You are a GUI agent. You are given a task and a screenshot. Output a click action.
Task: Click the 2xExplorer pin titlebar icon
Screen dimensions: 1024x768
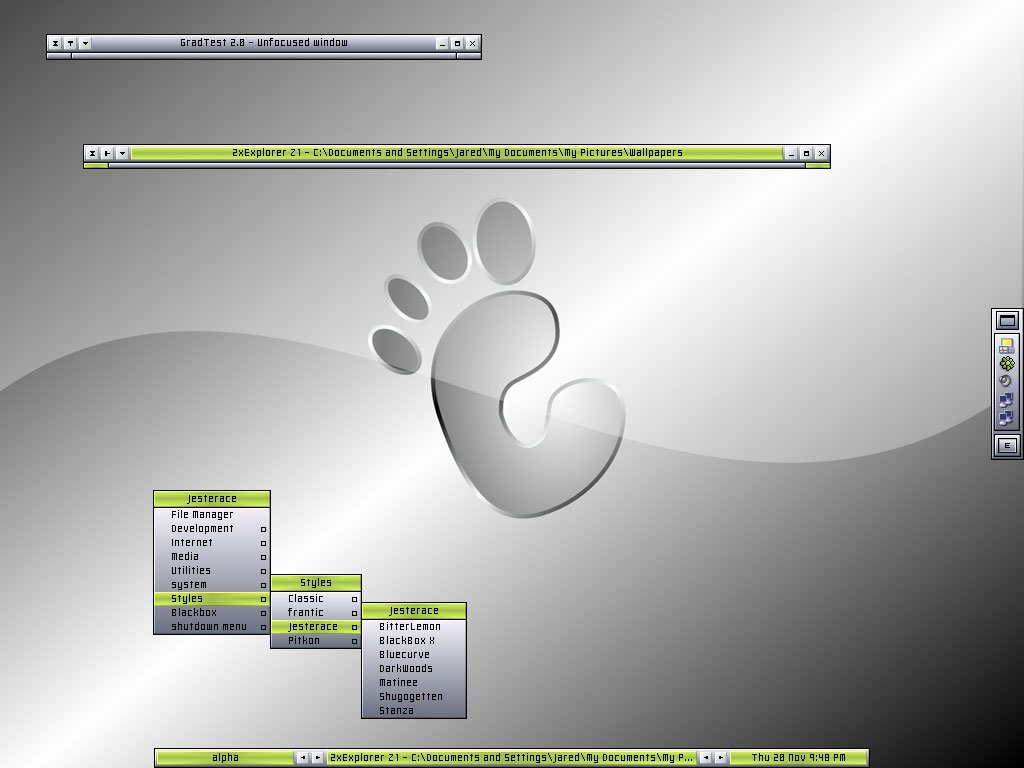click(108, 153)
